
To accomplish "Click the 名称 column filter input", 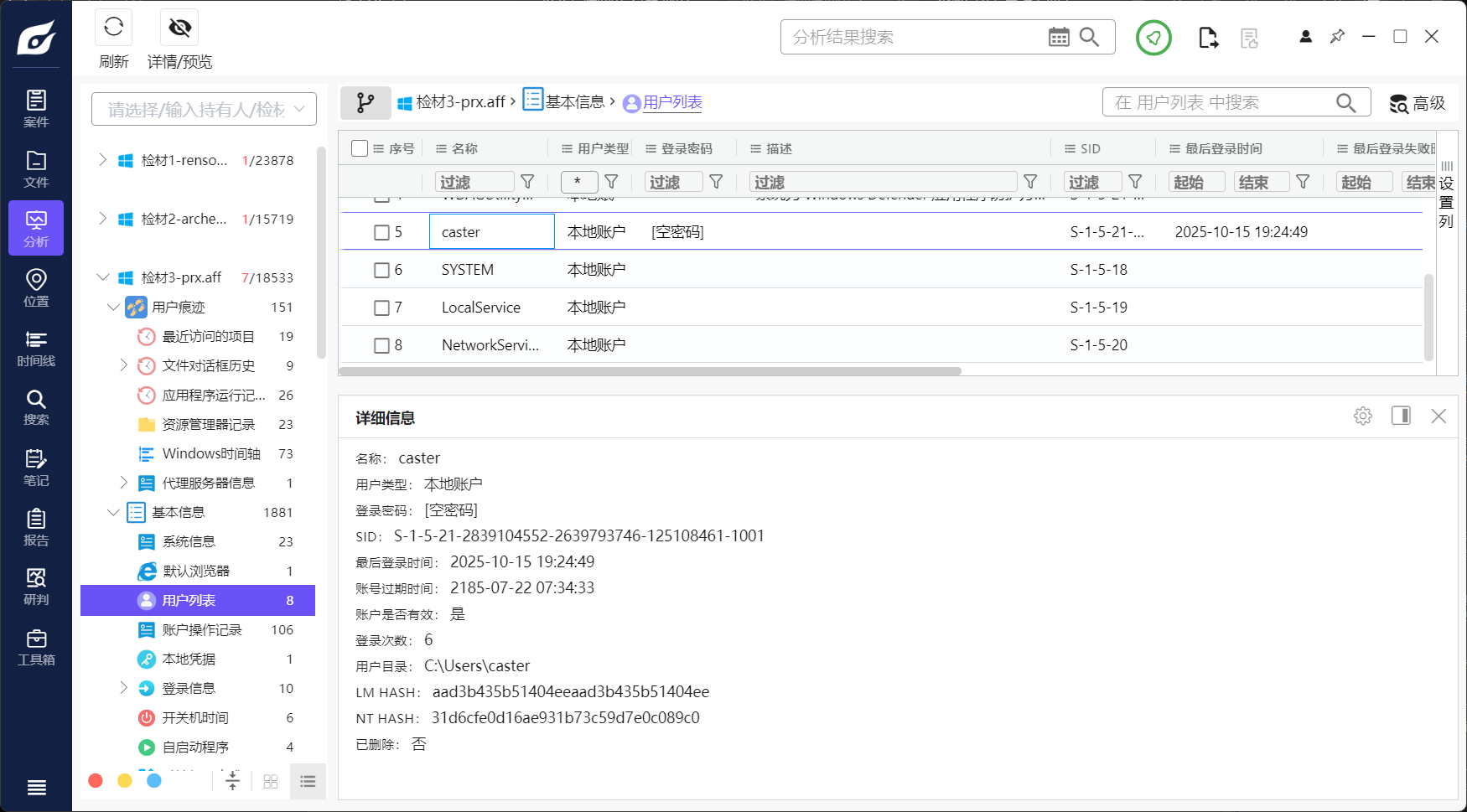I will pyautogui.click(x=474, y=181).
